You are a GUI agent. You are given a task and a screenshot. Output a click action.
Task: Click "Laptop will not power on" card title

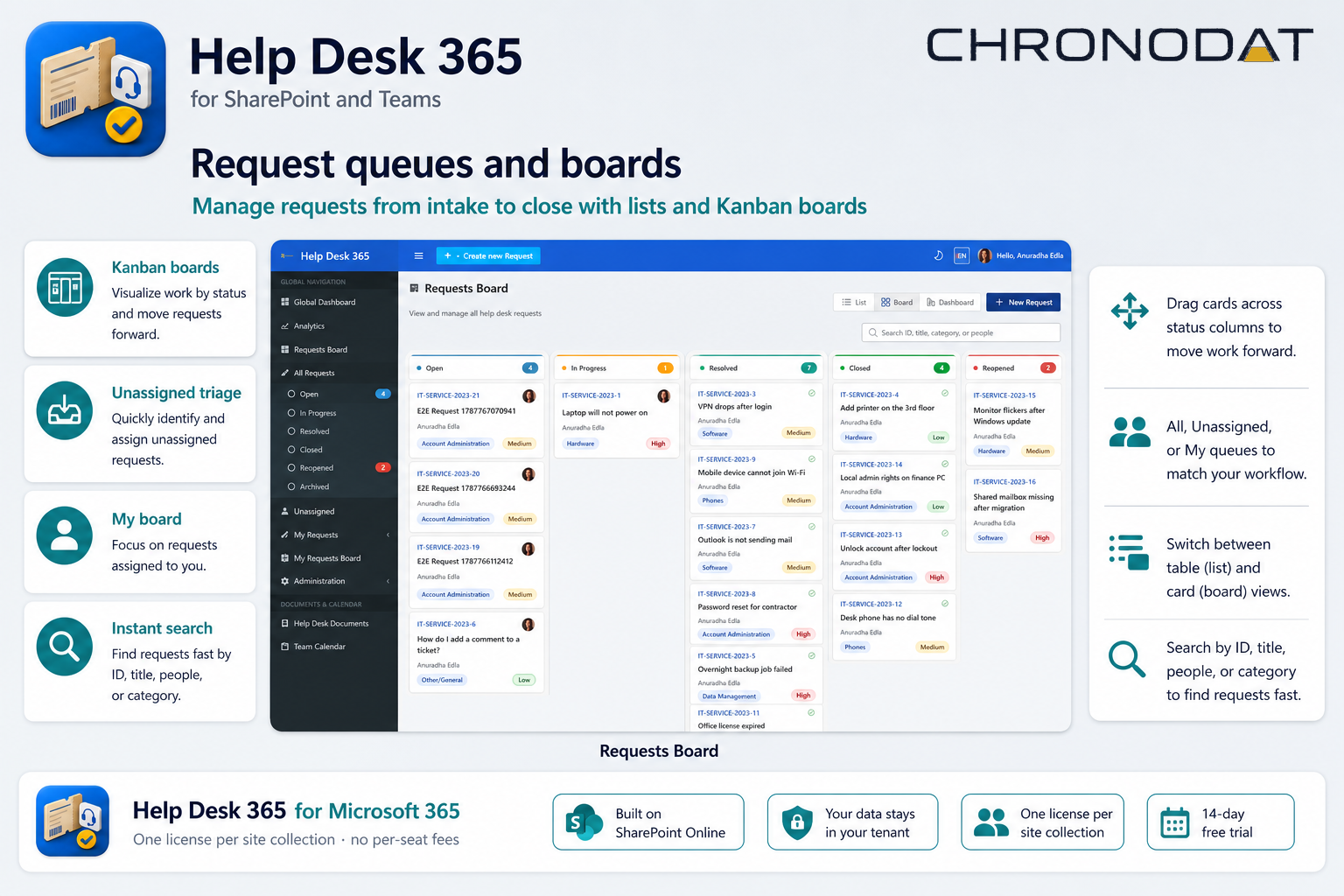click(x=605, y=413)
